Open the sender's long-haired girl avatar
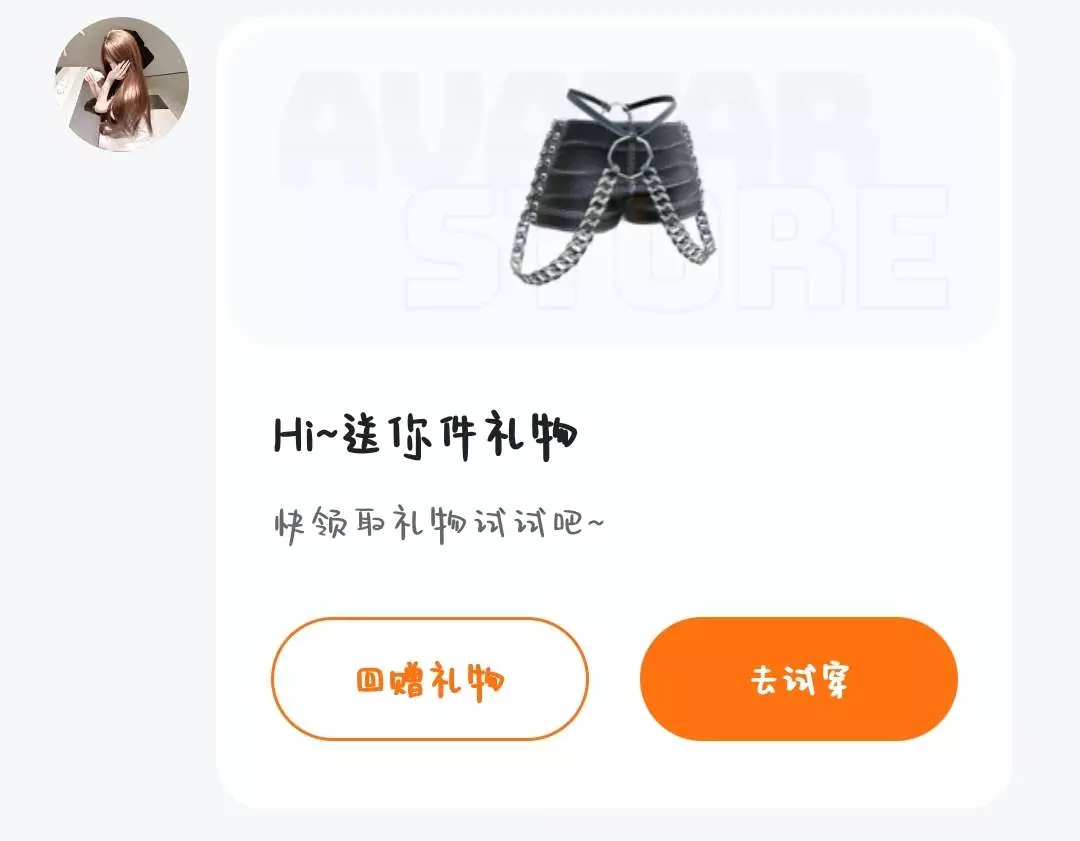This screenshot has width=1080, height=841. (122, 84)
